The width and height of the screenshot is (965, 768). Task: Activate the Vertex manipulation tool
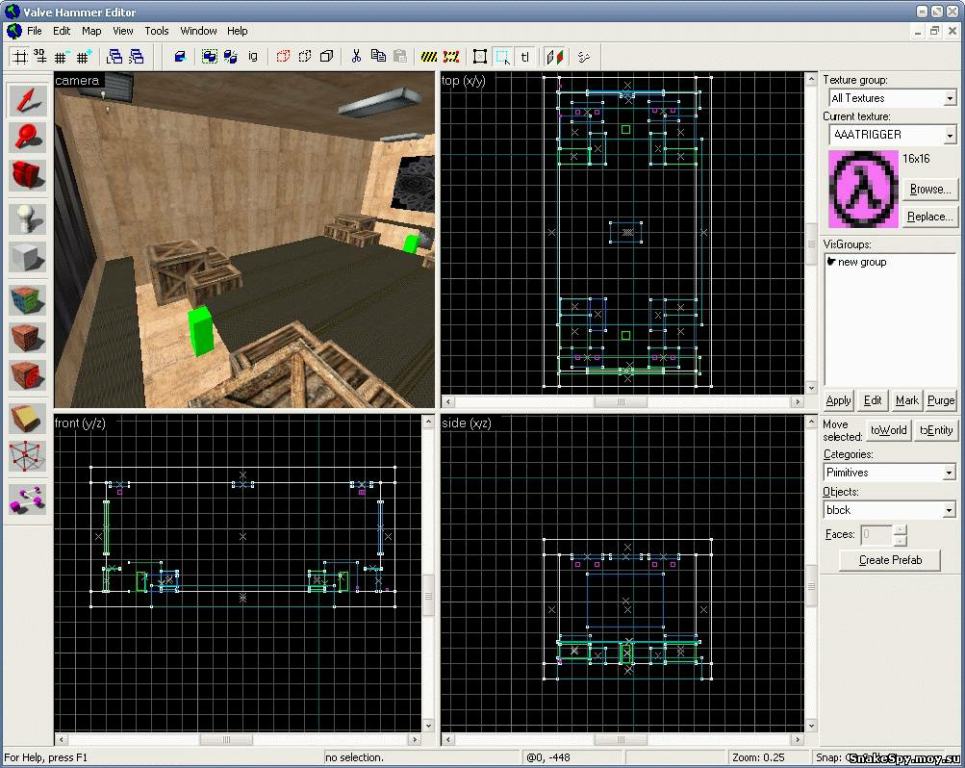pos(28,456)
